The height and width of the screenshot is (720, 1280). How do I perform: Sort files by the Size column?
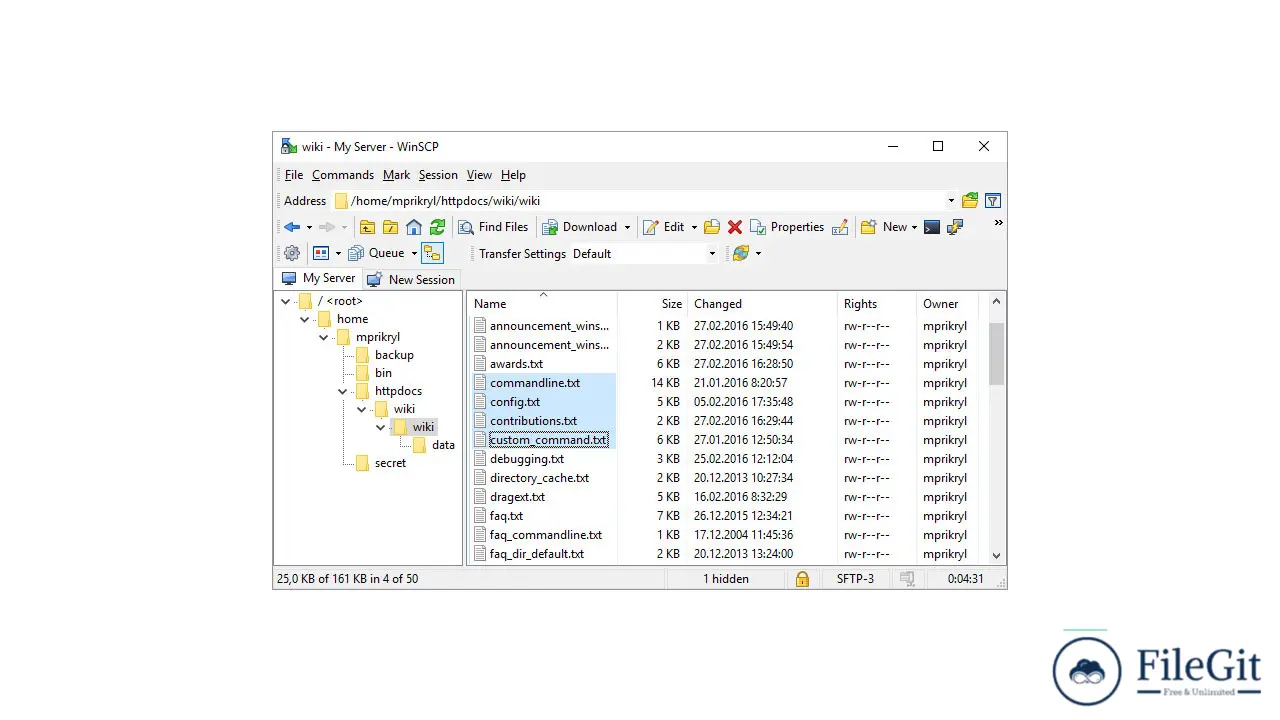coord(653,303)
